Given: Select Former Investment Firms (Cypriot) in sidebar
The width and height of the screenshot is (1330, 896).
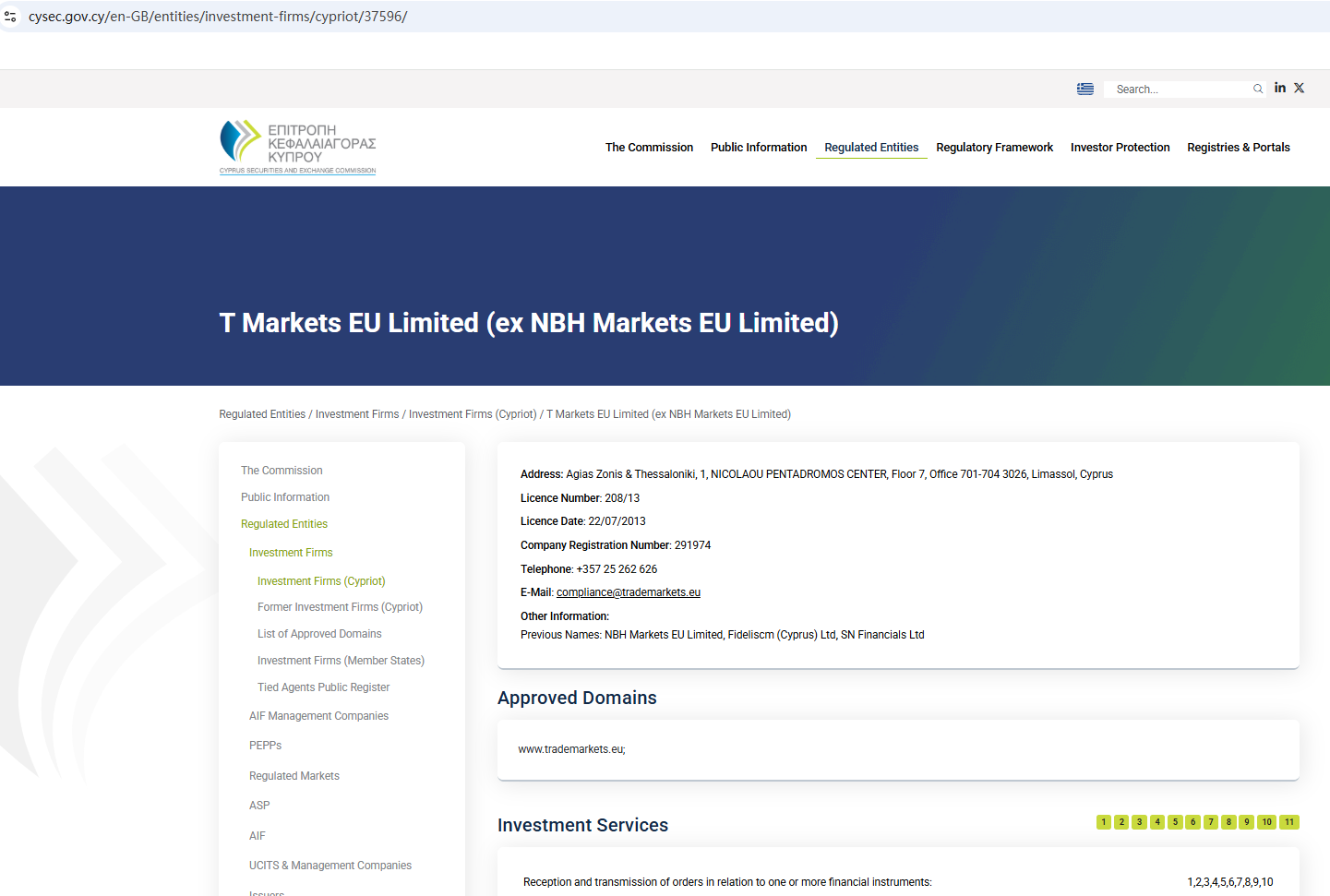Looking at the screenshot, I should [x=340, y=607].
